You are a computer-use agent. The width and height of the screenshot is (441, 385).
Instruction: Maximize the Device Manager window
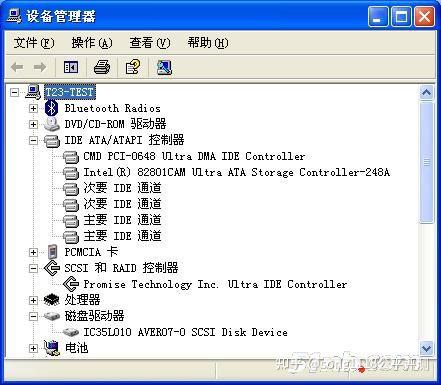pos(401,16)
